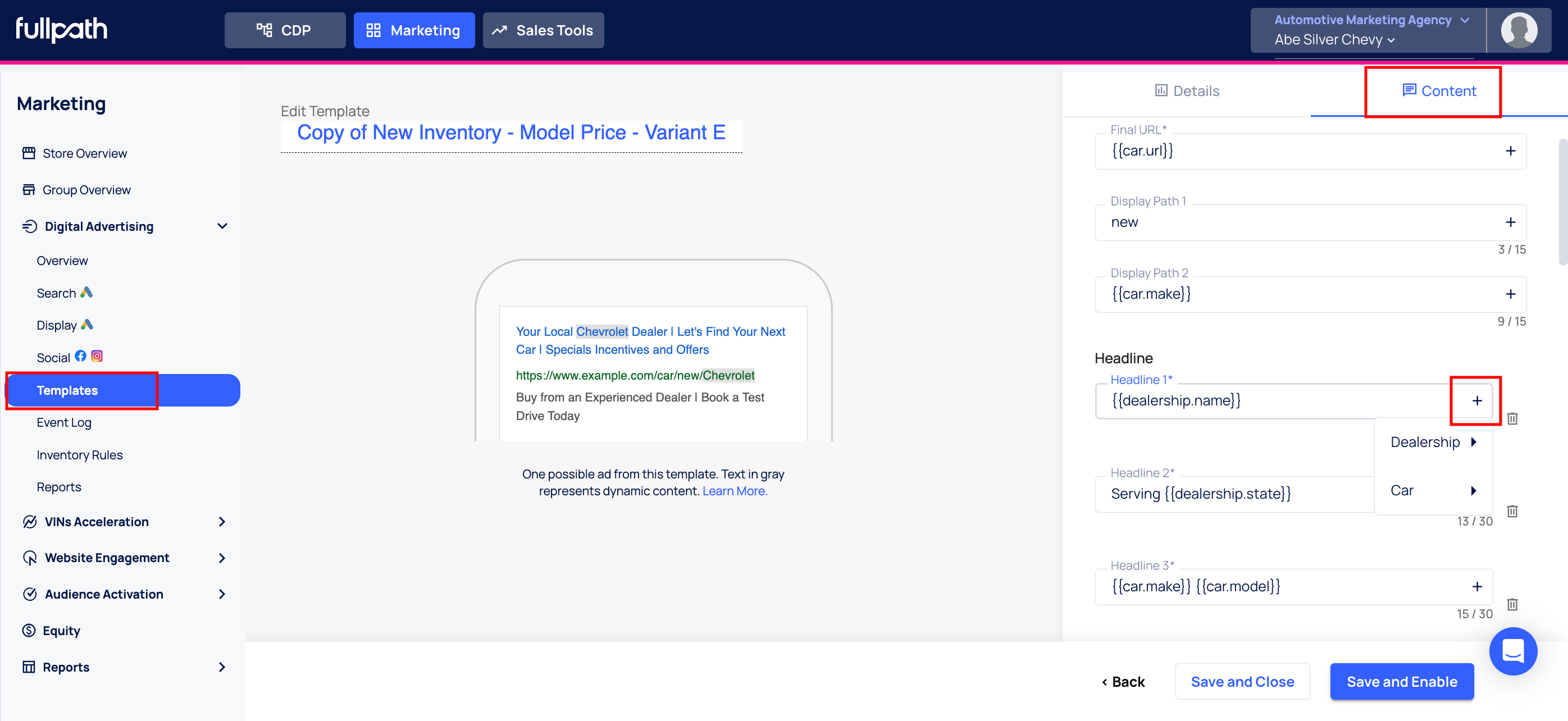Switch to the Details tab
The image size is (1568, 721).
click(x=1186, y=92)
